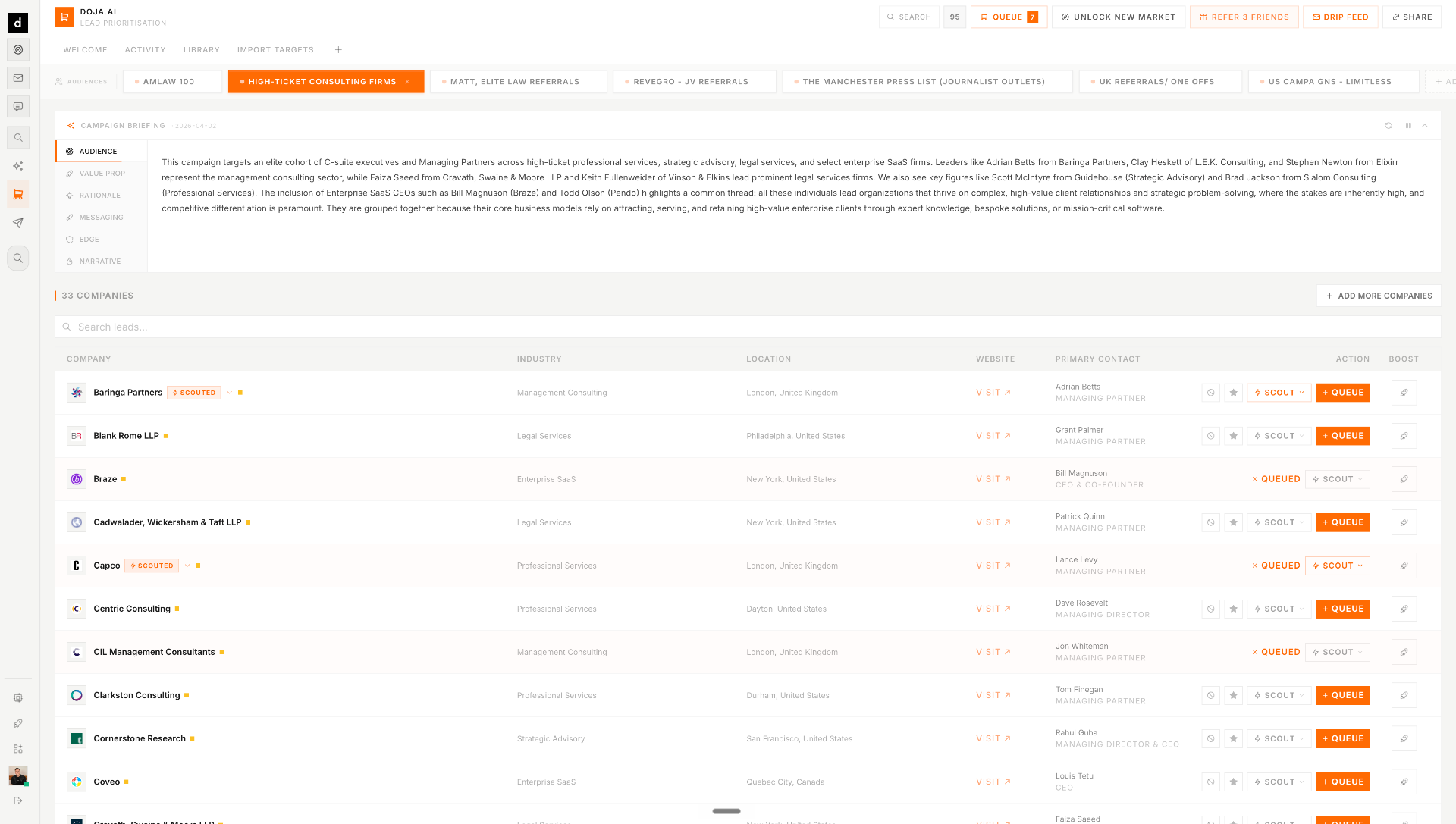Visit the Braze website link
This screenshot has width=1456, height=824.
tap(993, 479)
